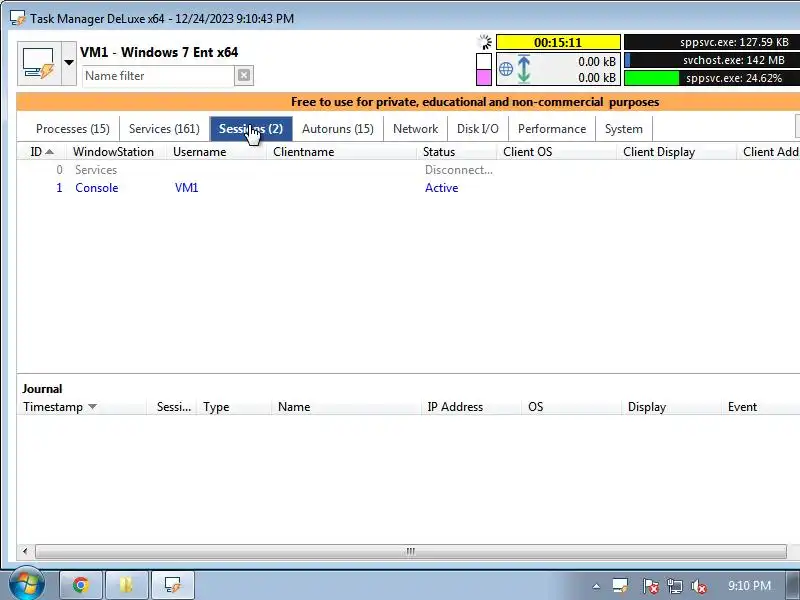Click the Journal horizontal scrollbar thumb
The width and height of the screenshot is (800, 600).
(411, 552)
